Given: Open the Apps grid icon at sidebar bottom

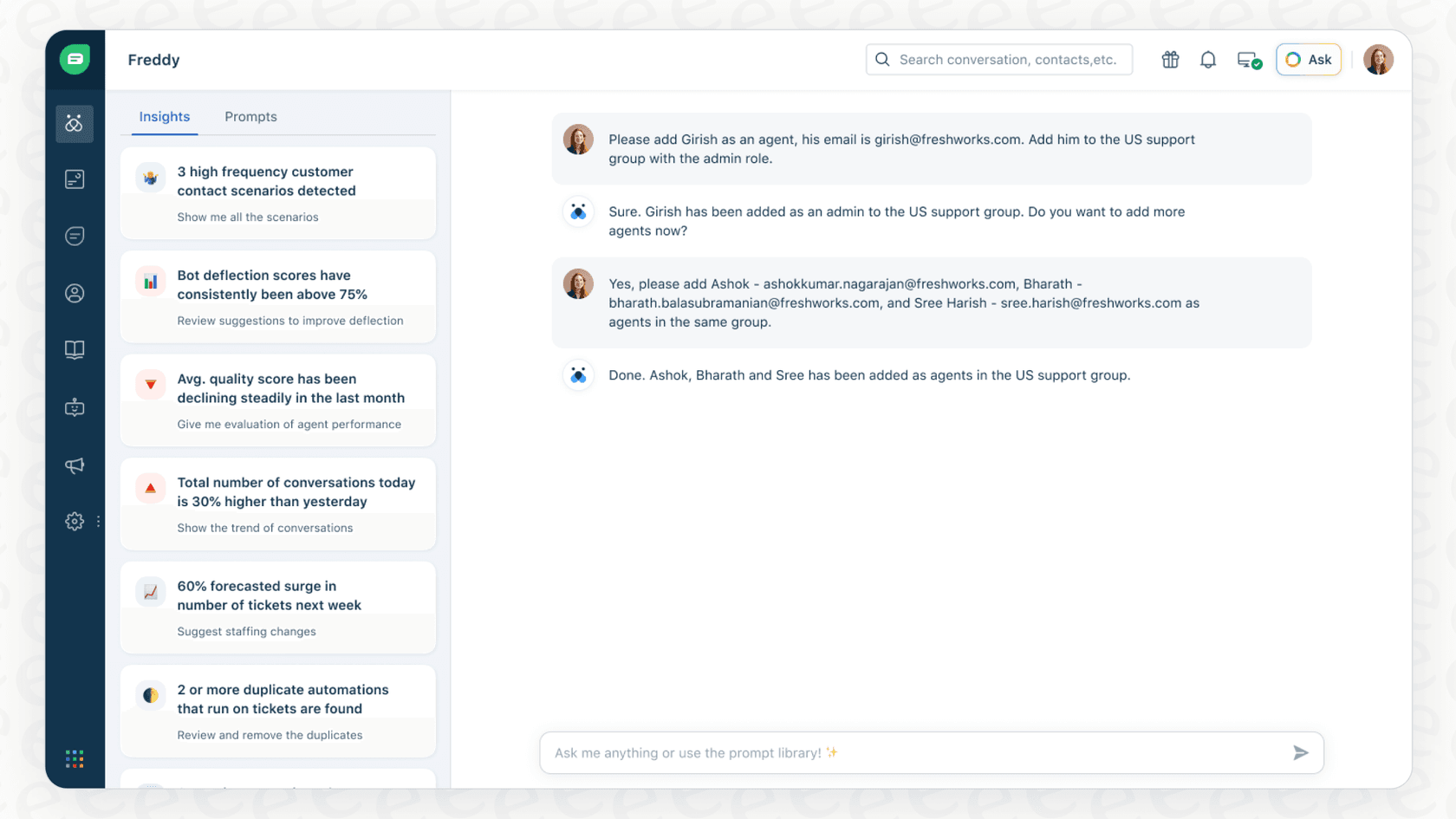Looking at the screenshot, I should [x=75, y=758].
